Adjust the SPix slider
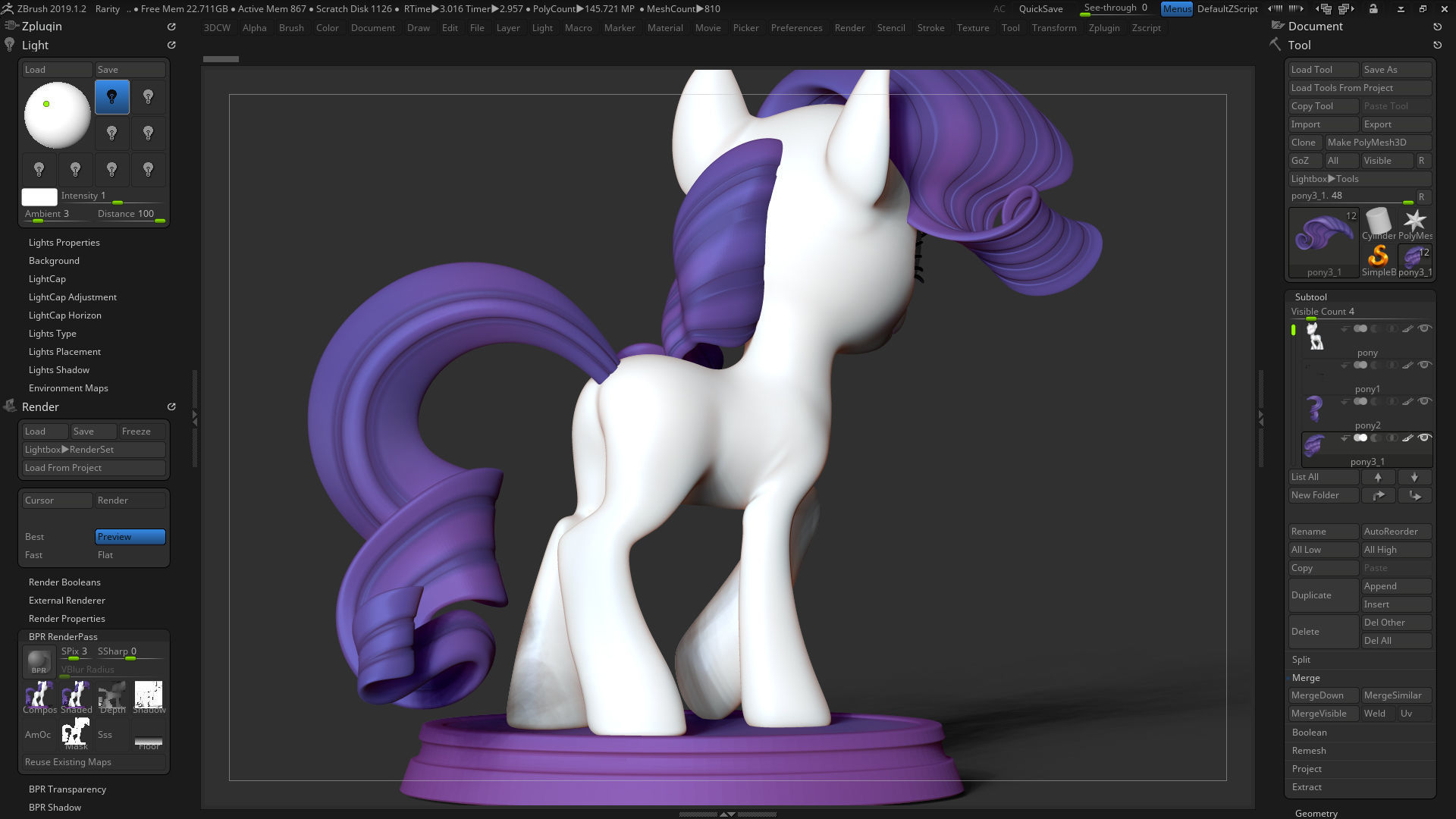Image resolution: width=1456 pixels, height=819 pixels. click(x=76, y=652)
